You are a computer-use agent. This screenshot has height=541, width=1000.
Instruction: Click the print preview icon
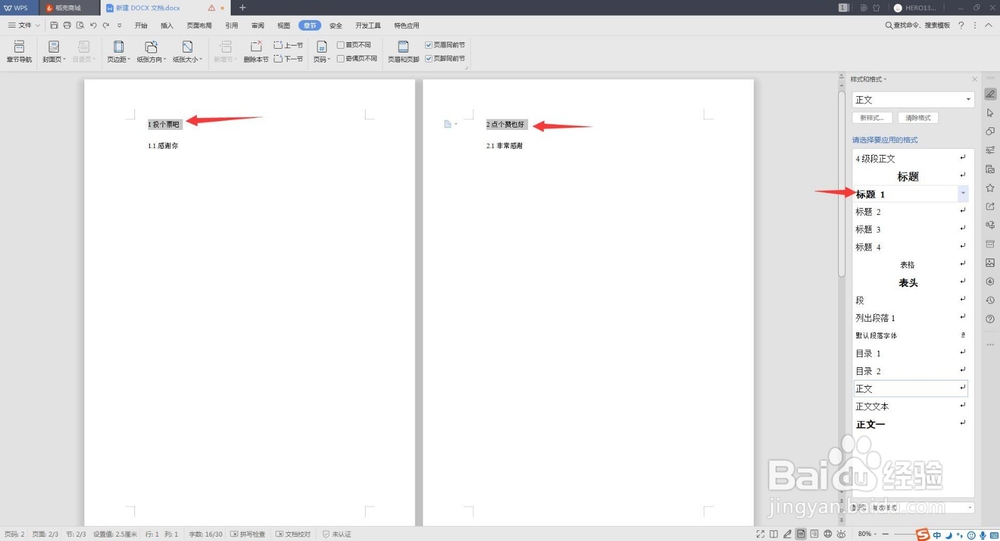pos(80,26)
